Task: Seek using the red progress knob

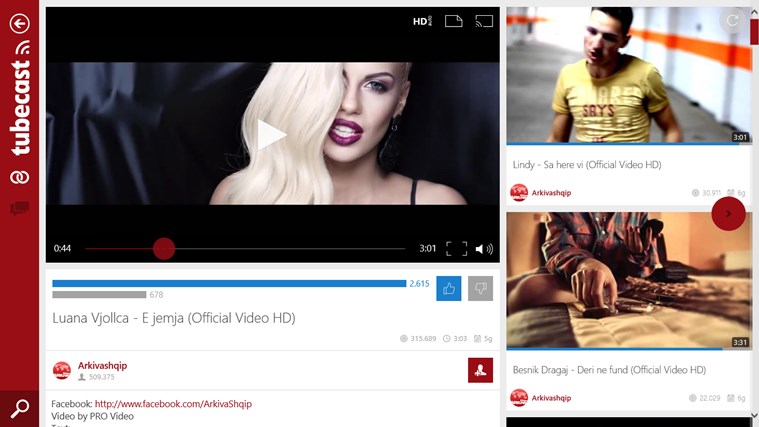Action: click(164, 248)
